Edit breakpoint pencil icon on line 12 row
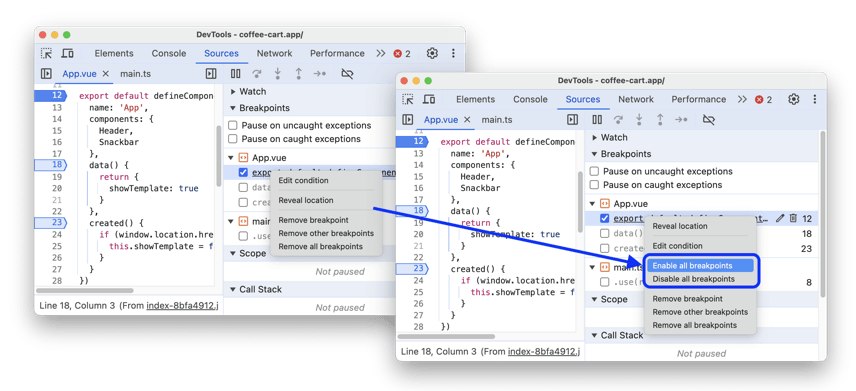The width and height of the screenshot is (856, 391). click(780, 218)
